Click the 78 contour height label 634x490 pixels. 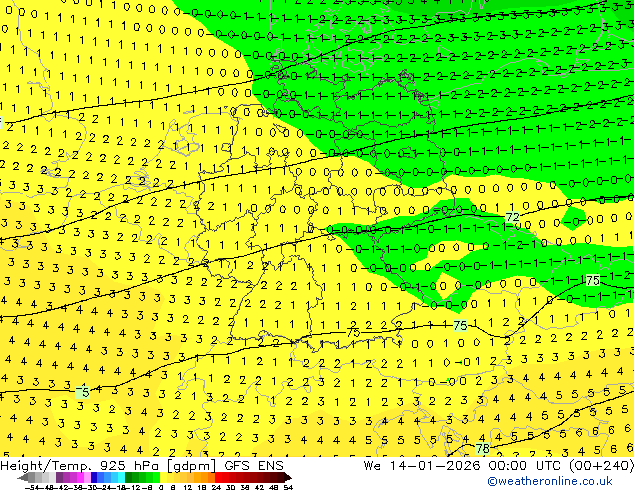(x=482, y=448)
